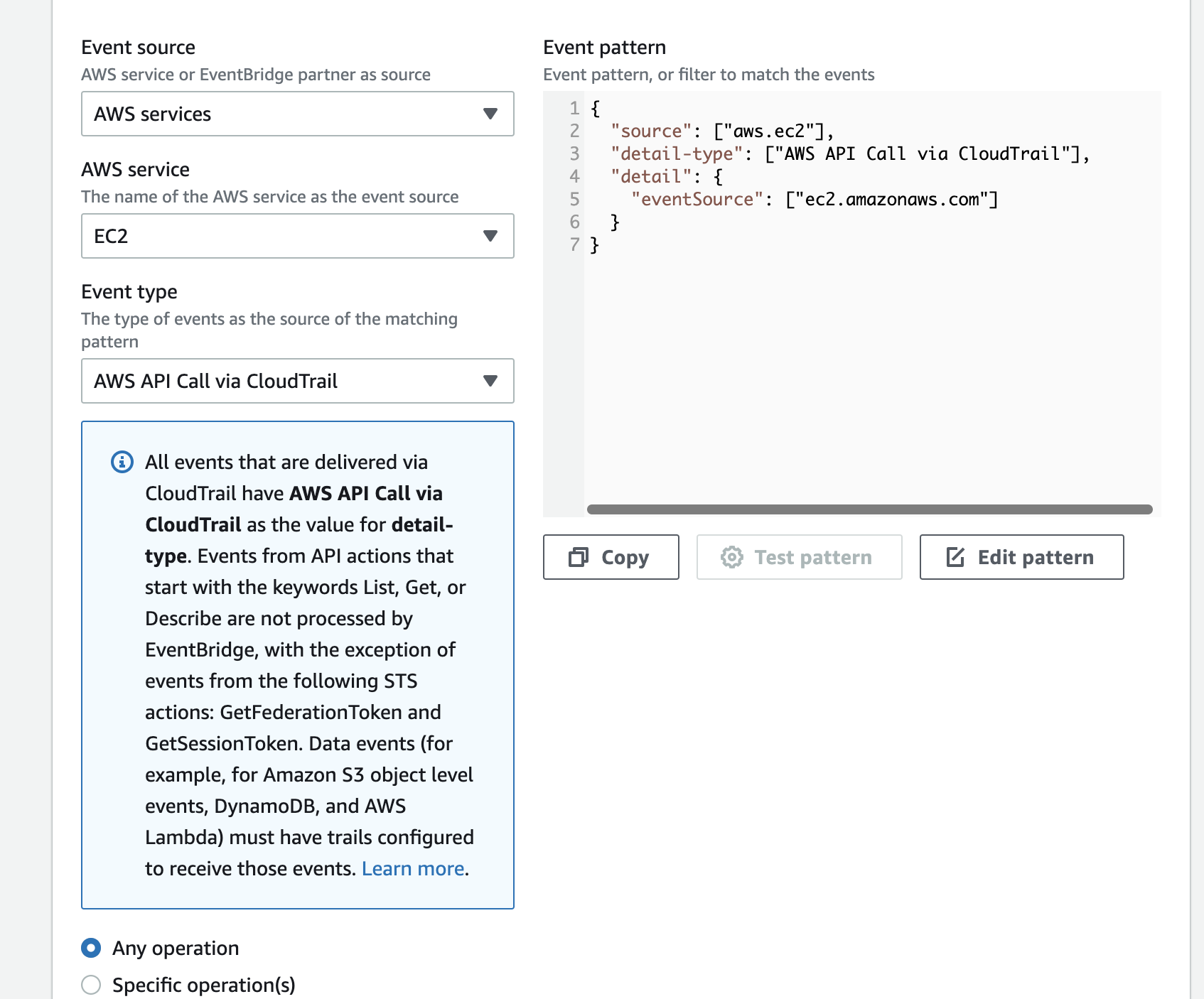Viewport: 1204px width, 999px height.
Task: Enable Specific operation(s) instead of Any operation
Action: [91, 985]
